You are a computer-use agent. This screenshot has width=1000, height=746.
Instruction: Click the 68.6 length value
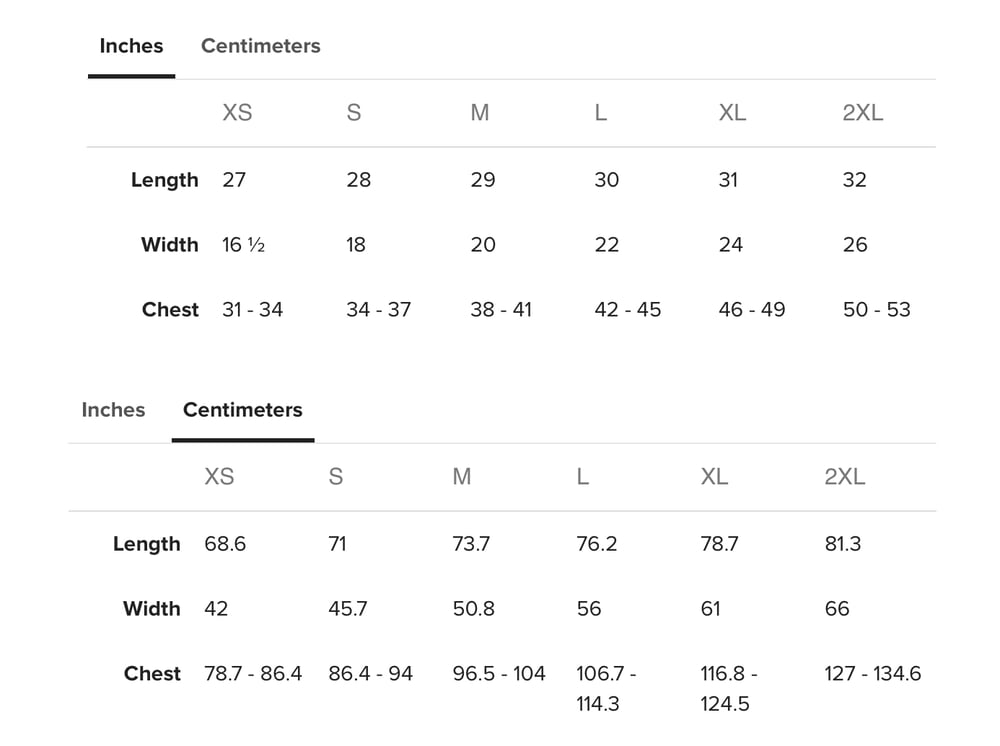pos(225,544)
